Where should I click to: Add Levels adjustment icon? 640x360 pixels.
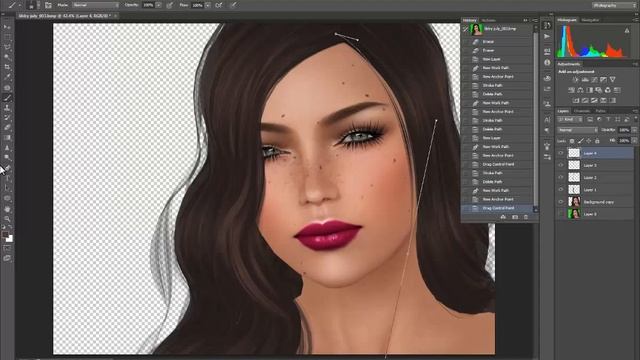[585, 80]
